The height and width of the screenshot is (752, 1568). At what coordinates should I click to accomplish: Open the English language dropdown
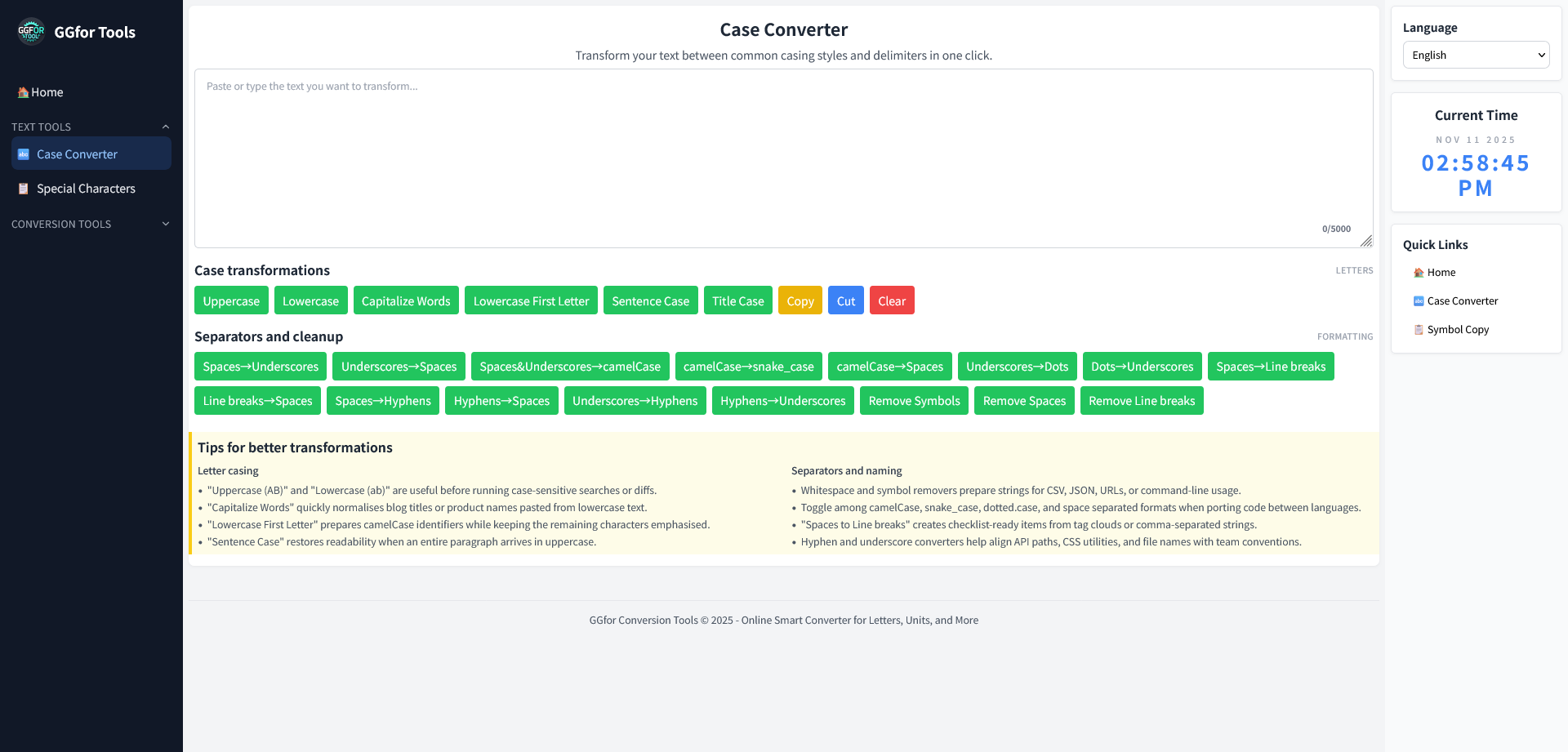(x=1476, y=55)
